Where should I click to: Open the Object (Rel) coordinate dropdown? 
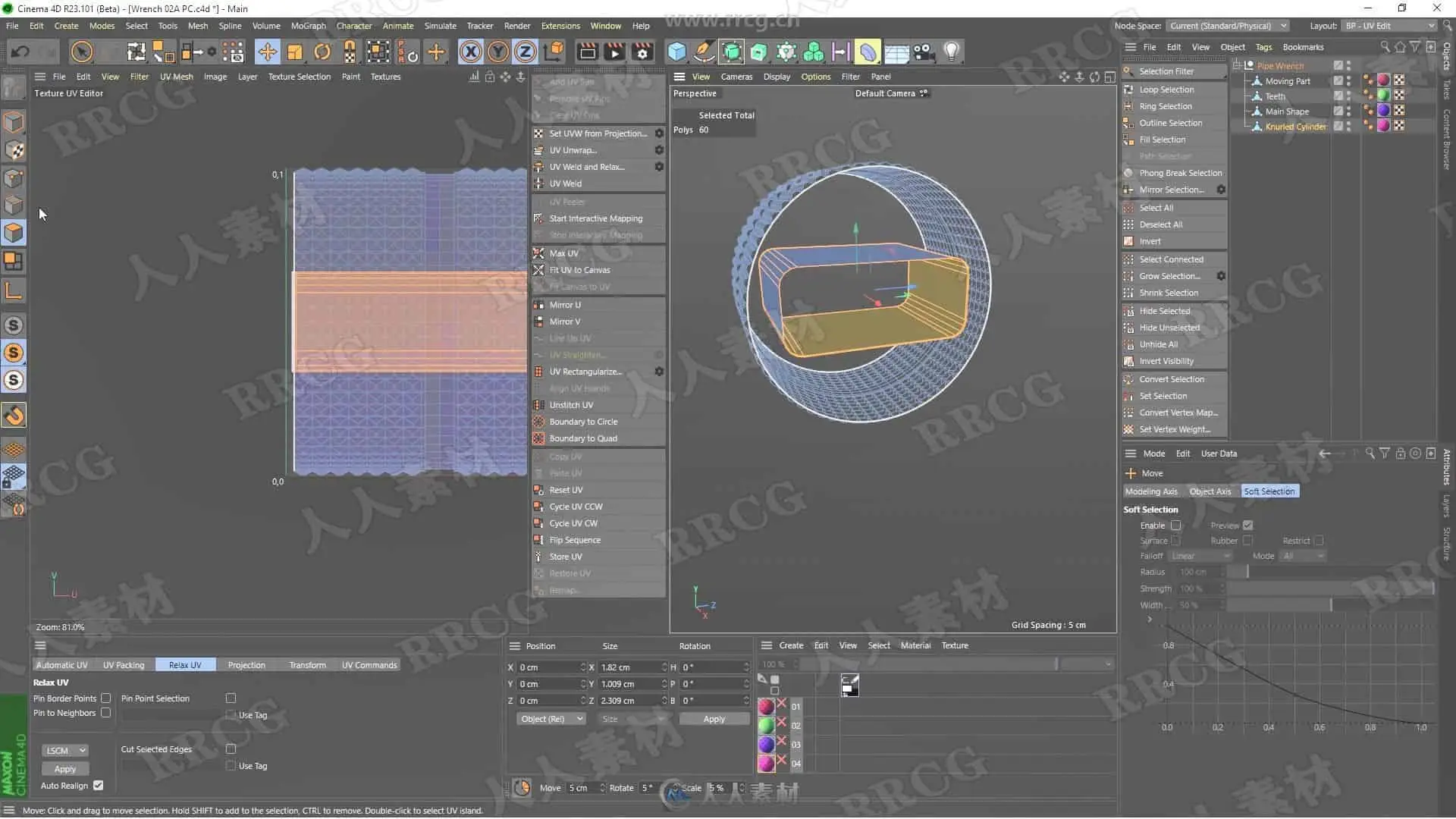(x=551, y=719)
